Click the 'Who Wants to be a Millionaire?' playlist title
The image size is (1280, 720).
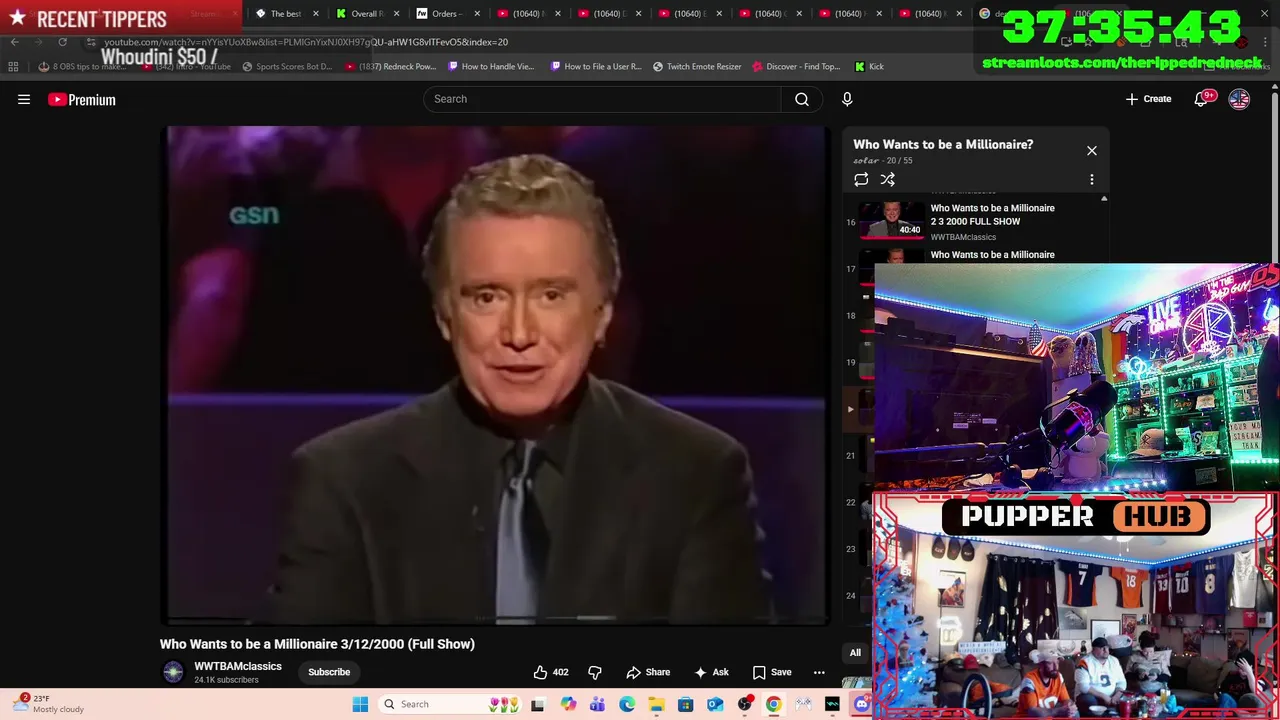click(943, 145)
